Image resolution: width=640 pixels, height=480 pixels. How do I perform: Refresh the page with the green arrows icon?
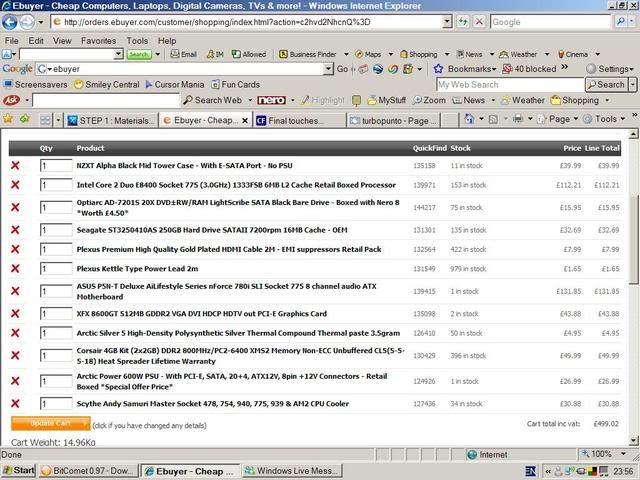coord(462,22)
